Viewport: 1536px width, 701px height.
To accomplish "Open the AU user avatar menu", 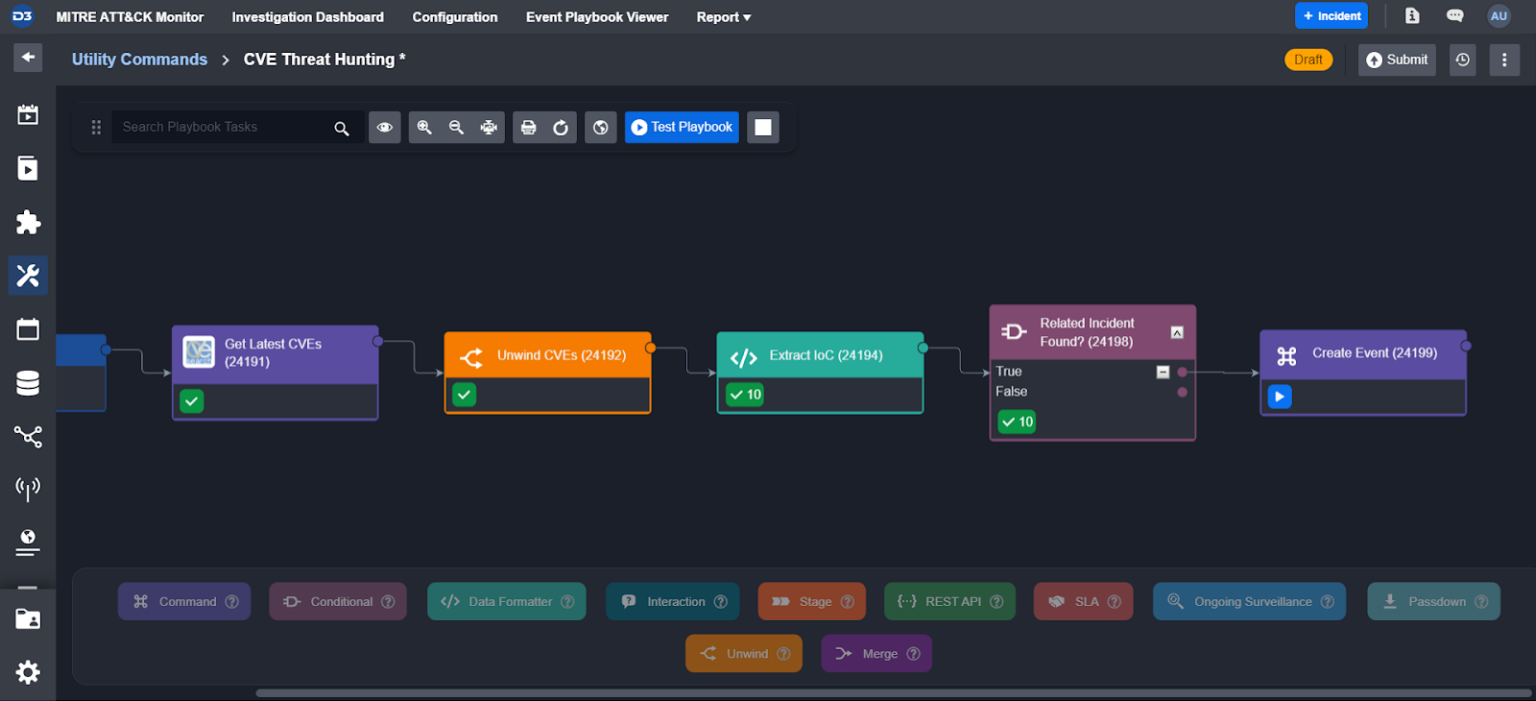I will point(1498,16).
